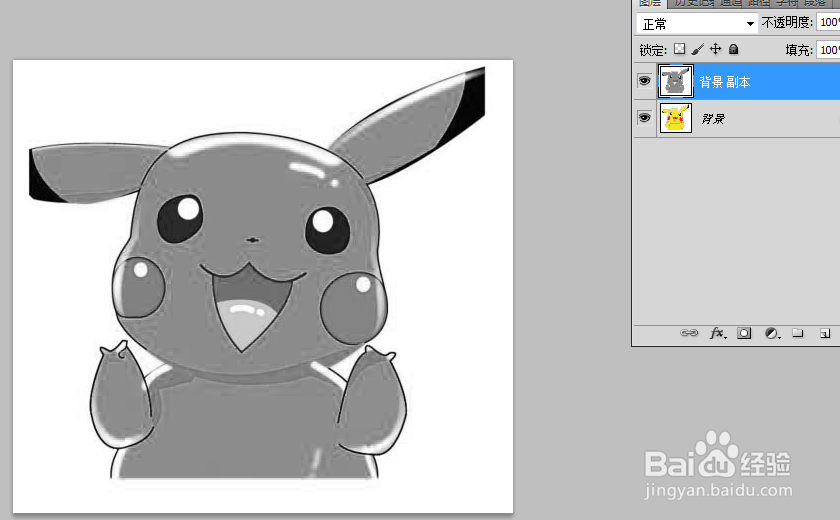Click the 不透明度 opacity value field

(x=828, y=22)
